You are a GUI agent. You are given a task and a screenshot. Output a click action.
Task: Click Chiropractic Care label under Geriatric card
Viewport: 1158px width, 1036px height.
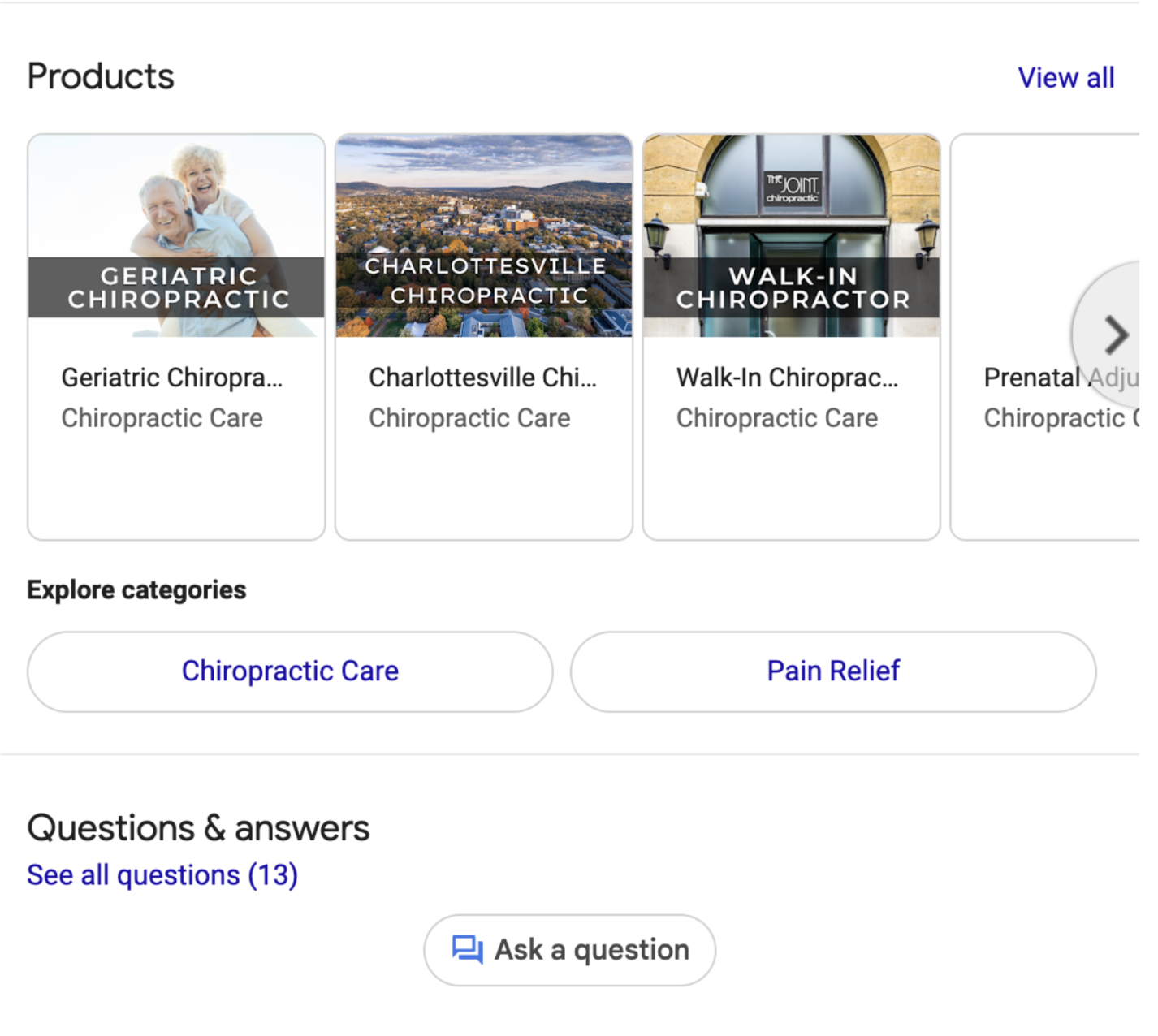pos(162,418)
